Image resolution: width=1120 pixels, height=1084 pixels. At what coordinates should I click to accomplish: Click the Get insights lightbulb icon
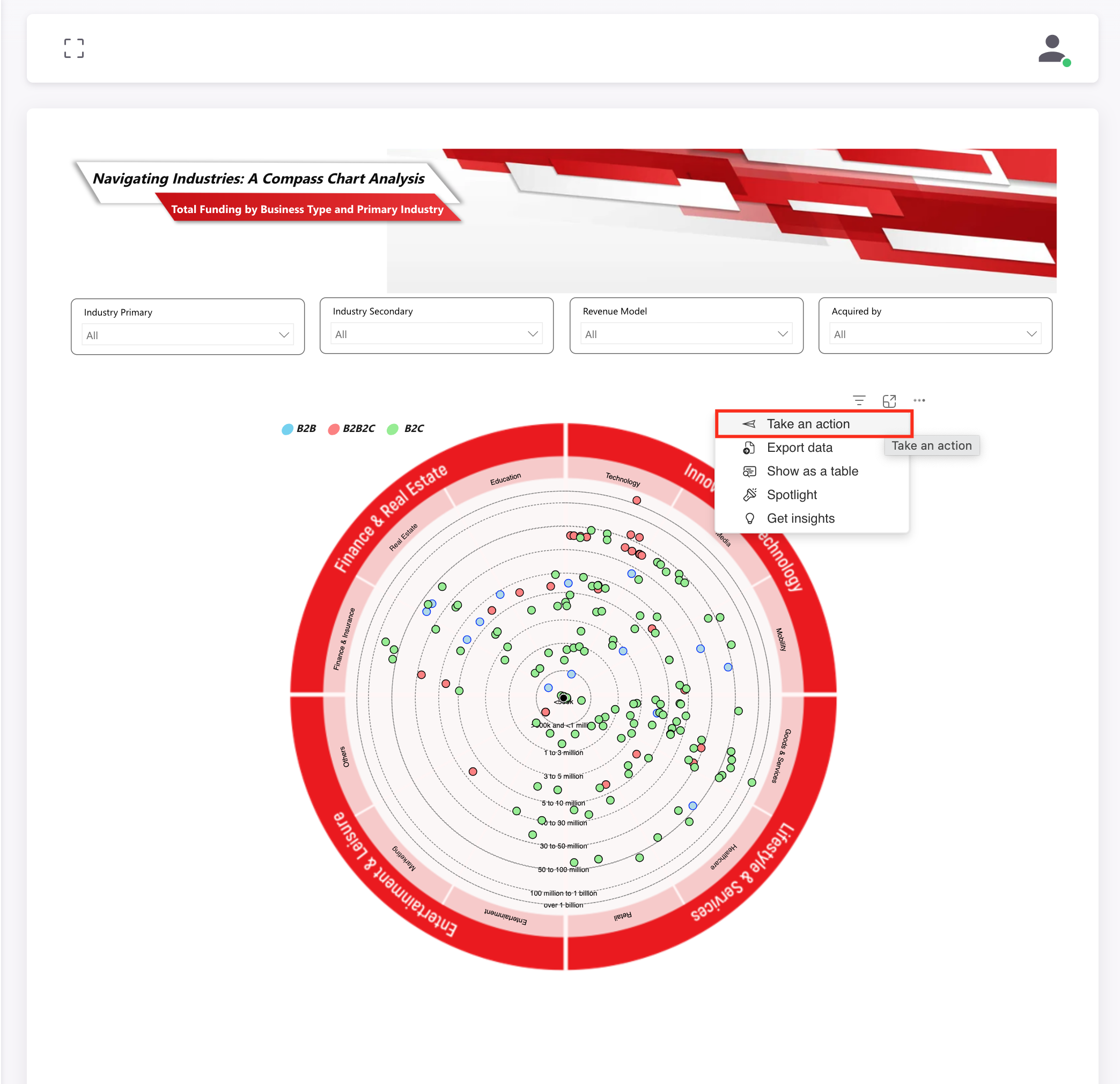click(x=749, y=518)
